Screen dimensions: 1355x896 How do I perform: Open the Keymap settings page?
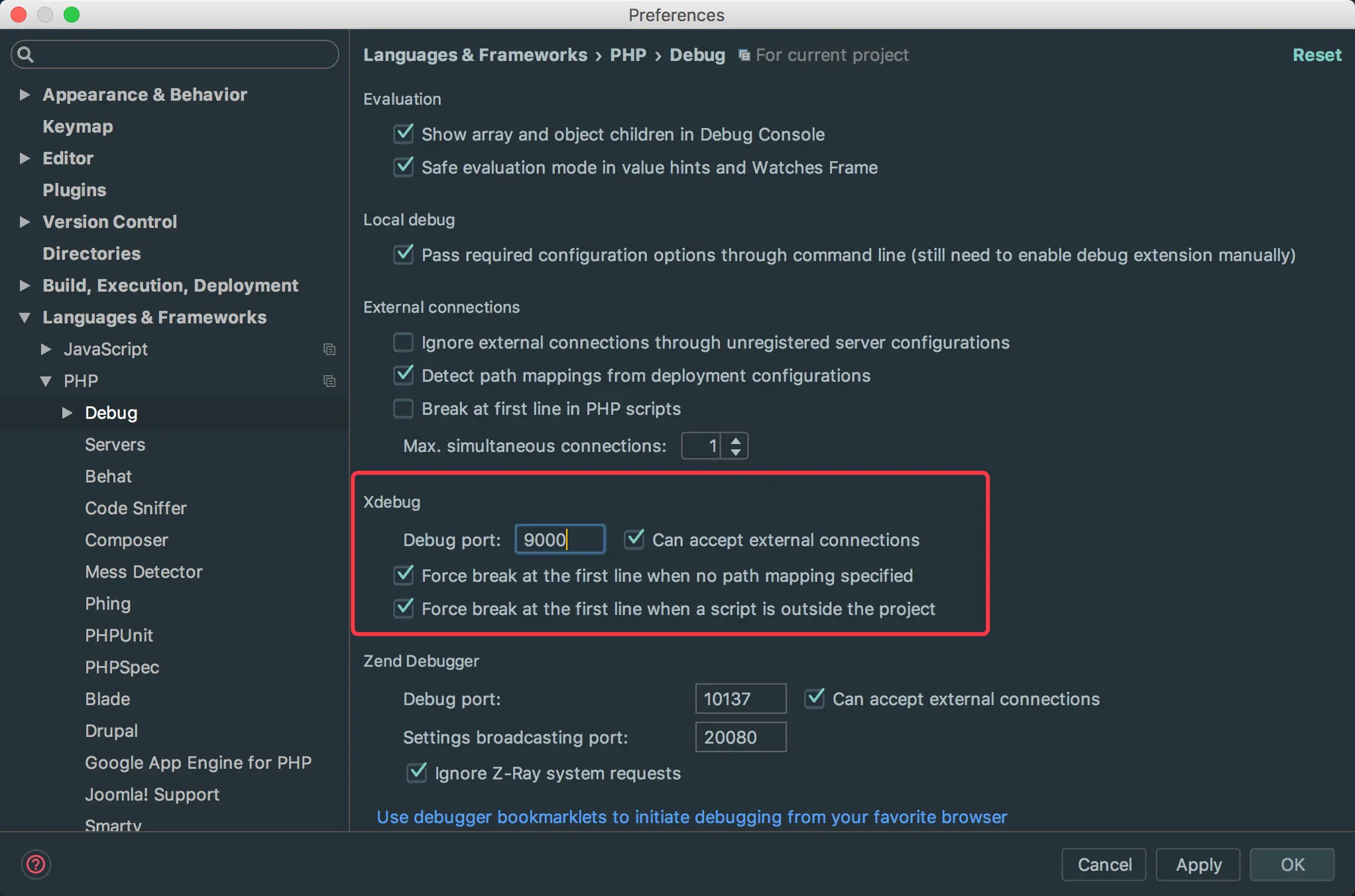[x=78, y=127]
